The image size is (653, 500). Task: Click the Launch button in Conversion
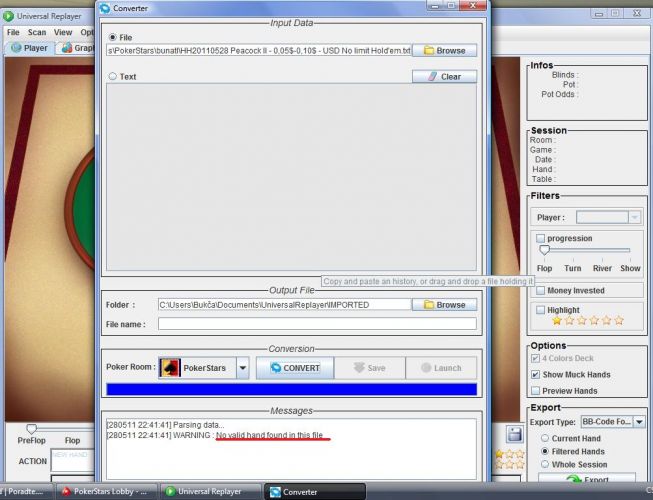[x=441, y=368]
